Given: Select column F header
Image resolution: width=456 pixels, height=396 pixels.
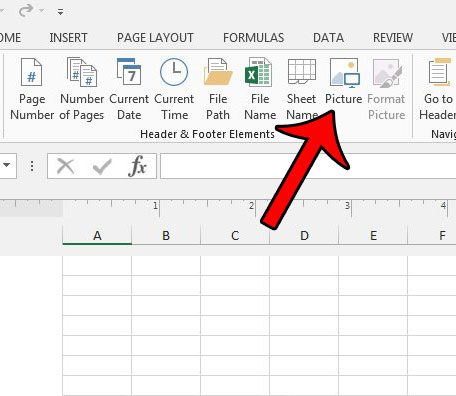Looking at the screenshot, I should pyautogui.click(x=432, y=235).
